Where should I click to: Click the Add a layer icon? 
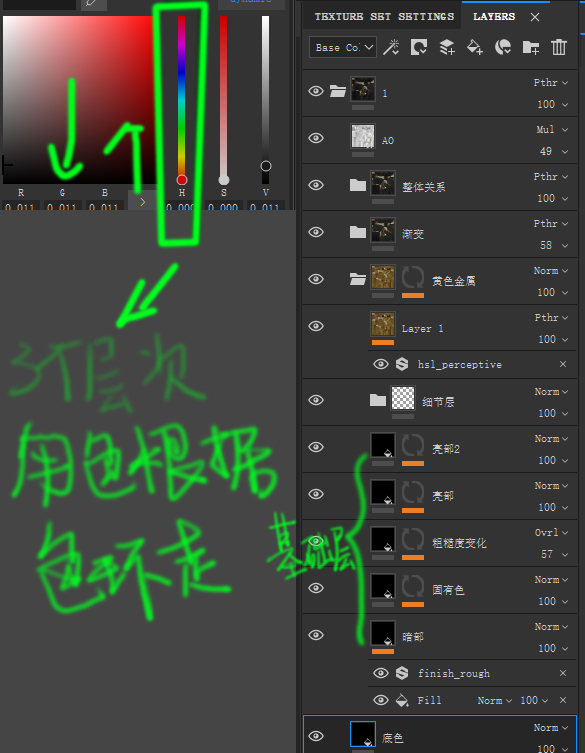(447, 47)
